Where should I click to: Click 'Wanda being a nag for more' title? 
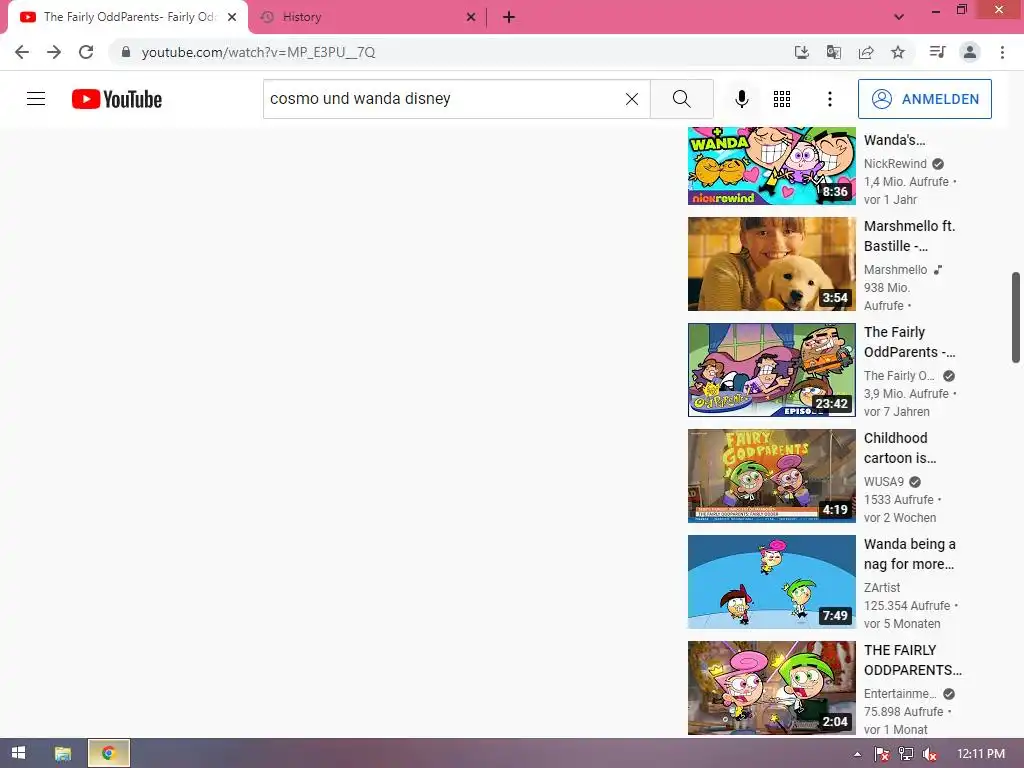pos(909,554)
